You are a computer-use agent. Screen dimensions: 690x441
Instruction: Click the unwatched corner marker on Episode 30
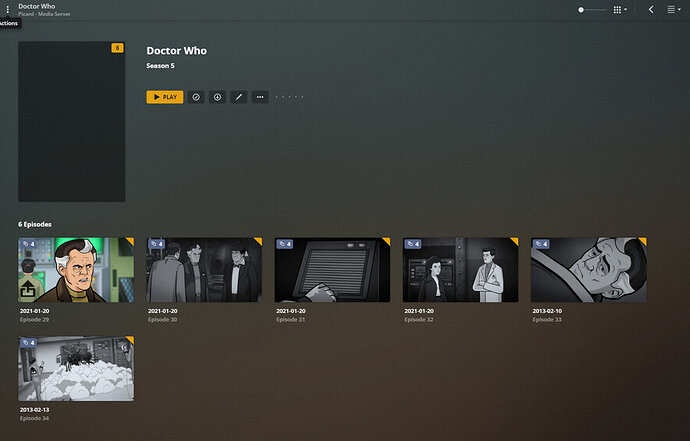(259, 241)
